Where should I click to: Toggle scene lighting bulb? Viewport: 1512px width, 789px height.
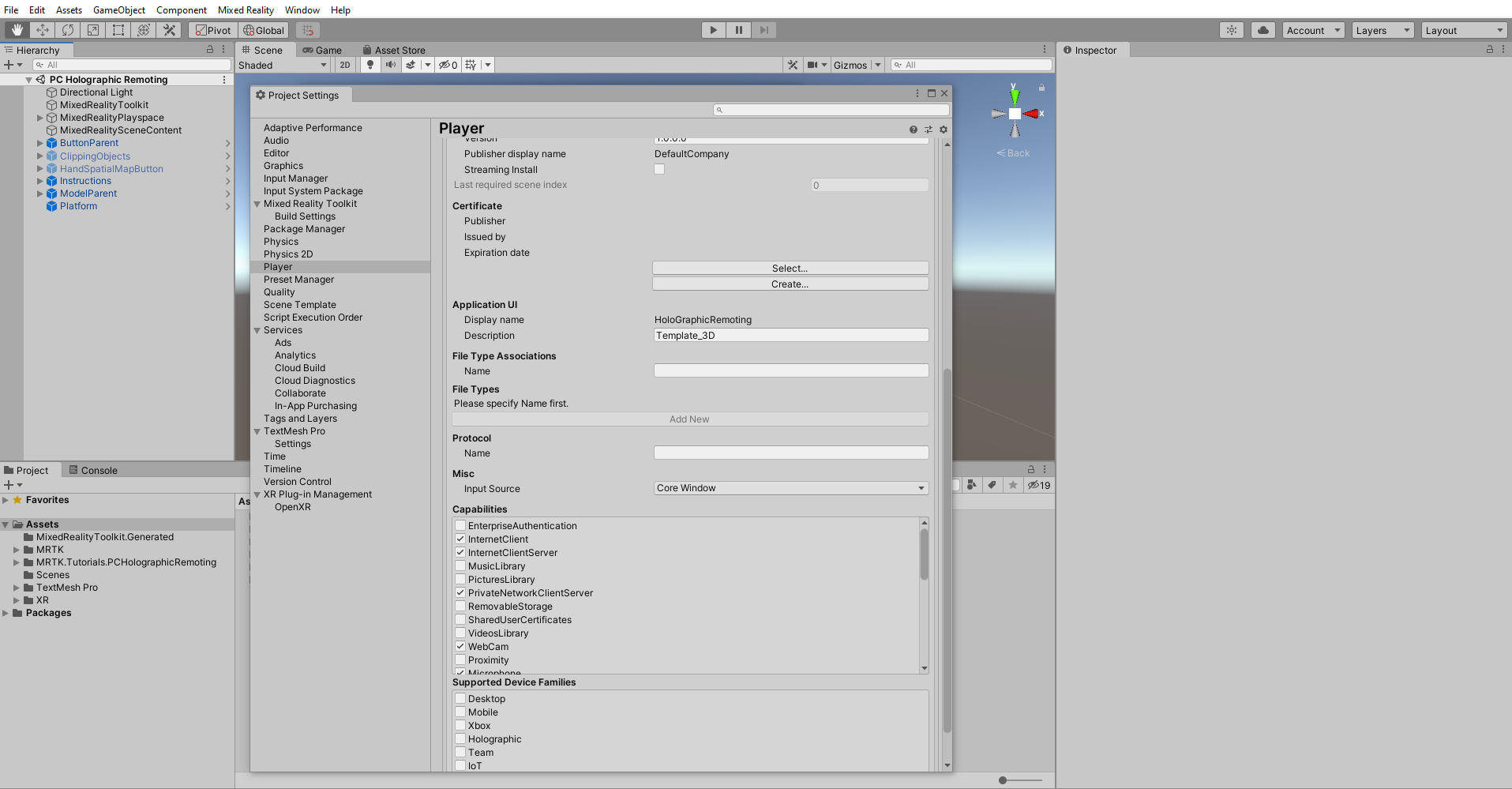coord(370,65)
